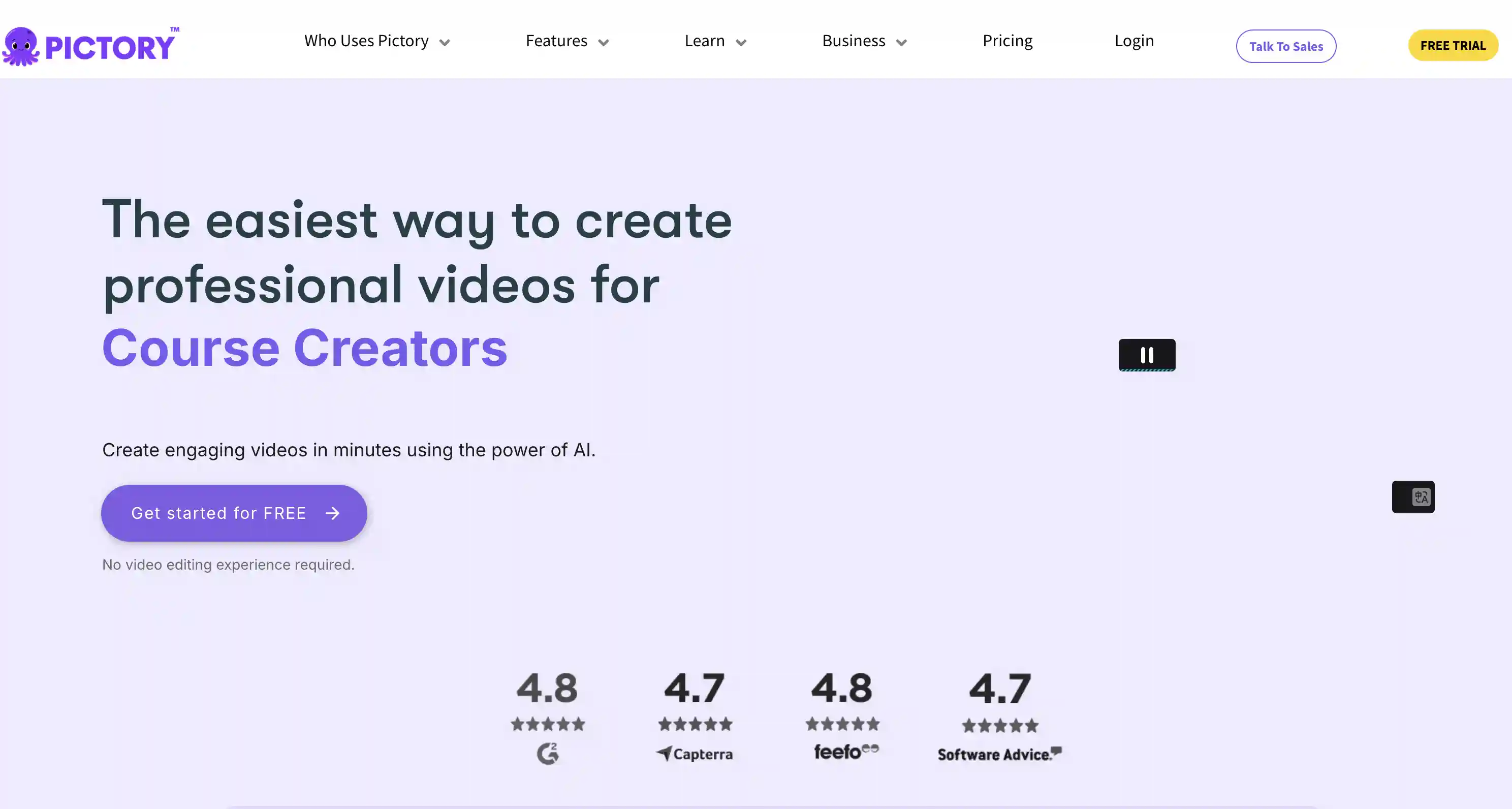The height and width of the screenshot is (809, 1512).
Task: Click the Talk To Sales button
Action: pyautogui.click(x=1286, y=45)
